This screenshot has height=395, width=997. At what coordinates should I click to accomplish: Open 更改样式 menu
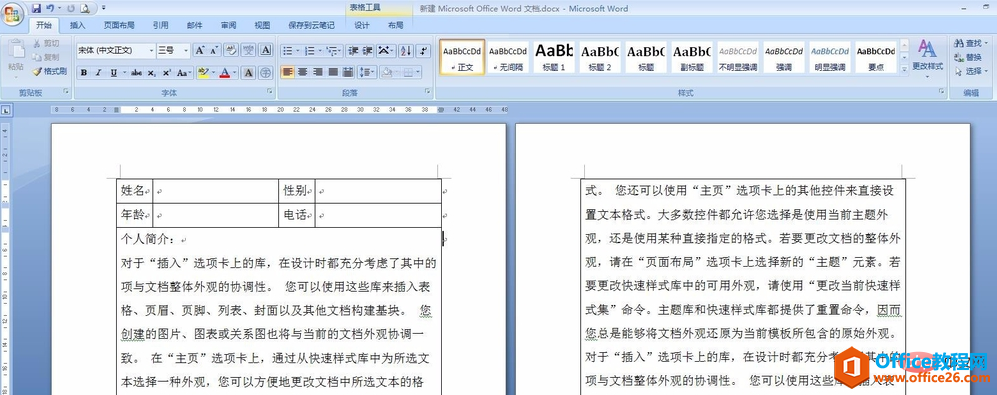point(927,58)
